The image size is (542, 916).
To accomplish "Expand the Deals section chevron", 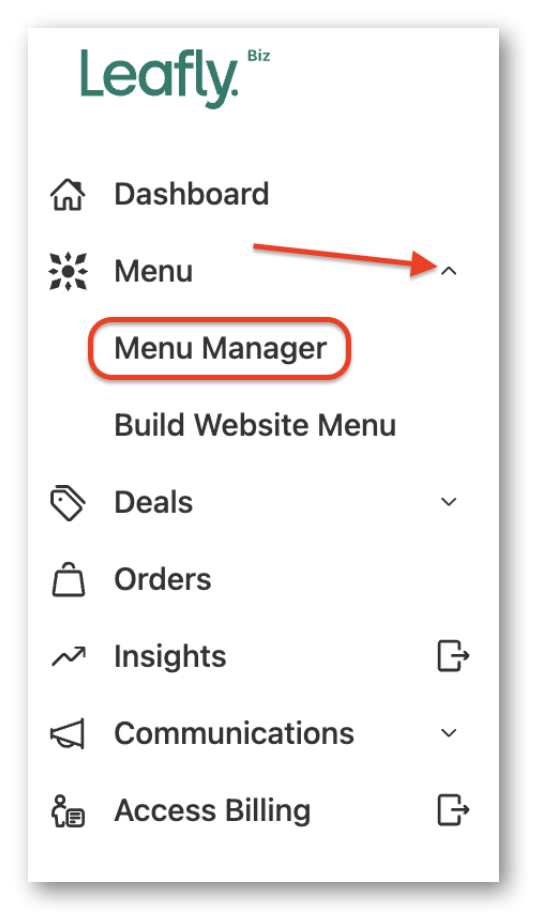I will pos(449,502).
